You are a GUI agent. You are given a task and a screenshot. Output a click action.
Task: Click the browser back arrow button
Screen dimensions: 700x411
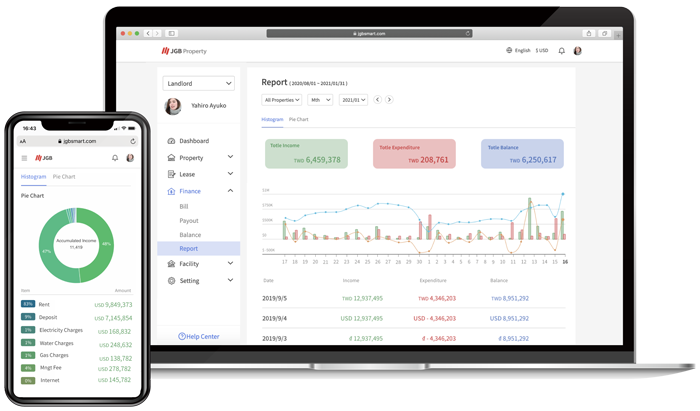[x=146, y=33]
